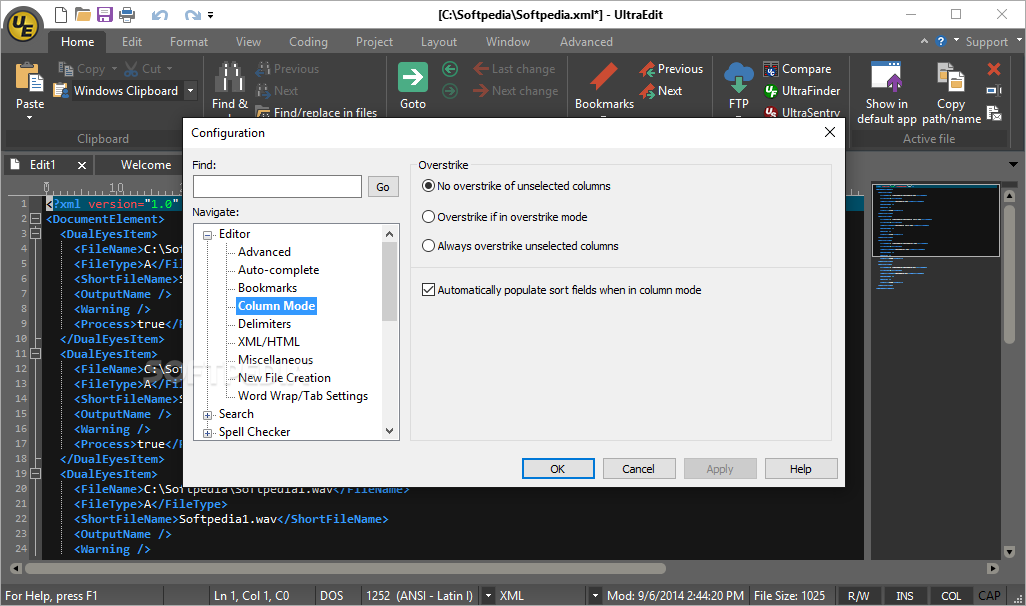Click the Help button in dialog
The height and width of the screenshot is (606, 1026).
tap(800, 469)
